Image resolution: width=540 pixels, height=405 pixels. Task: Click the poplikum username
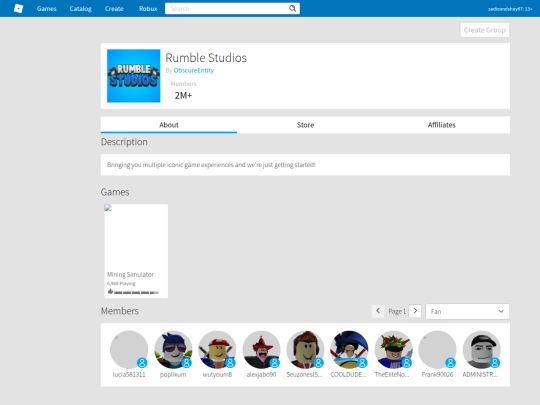(x=173, y=374)
